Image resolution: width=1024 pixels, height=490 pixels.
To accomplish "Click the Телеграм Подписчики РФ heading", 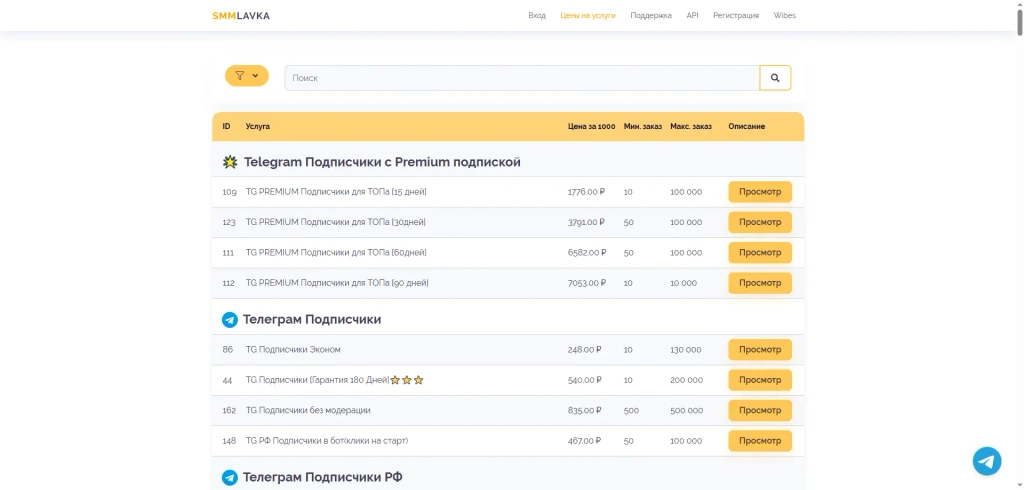I will (x=323, y=478).
